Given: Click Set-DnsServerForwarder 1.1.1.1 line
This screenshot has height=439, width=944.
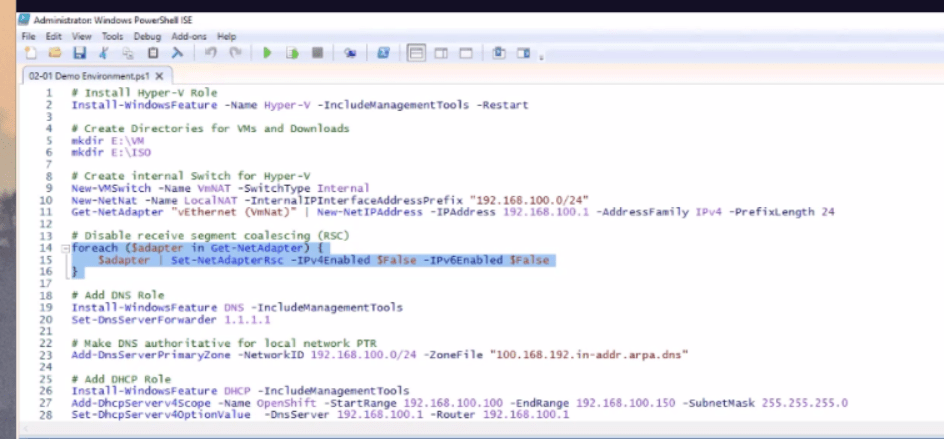Looking at the screenshot, I should point(170,319).
